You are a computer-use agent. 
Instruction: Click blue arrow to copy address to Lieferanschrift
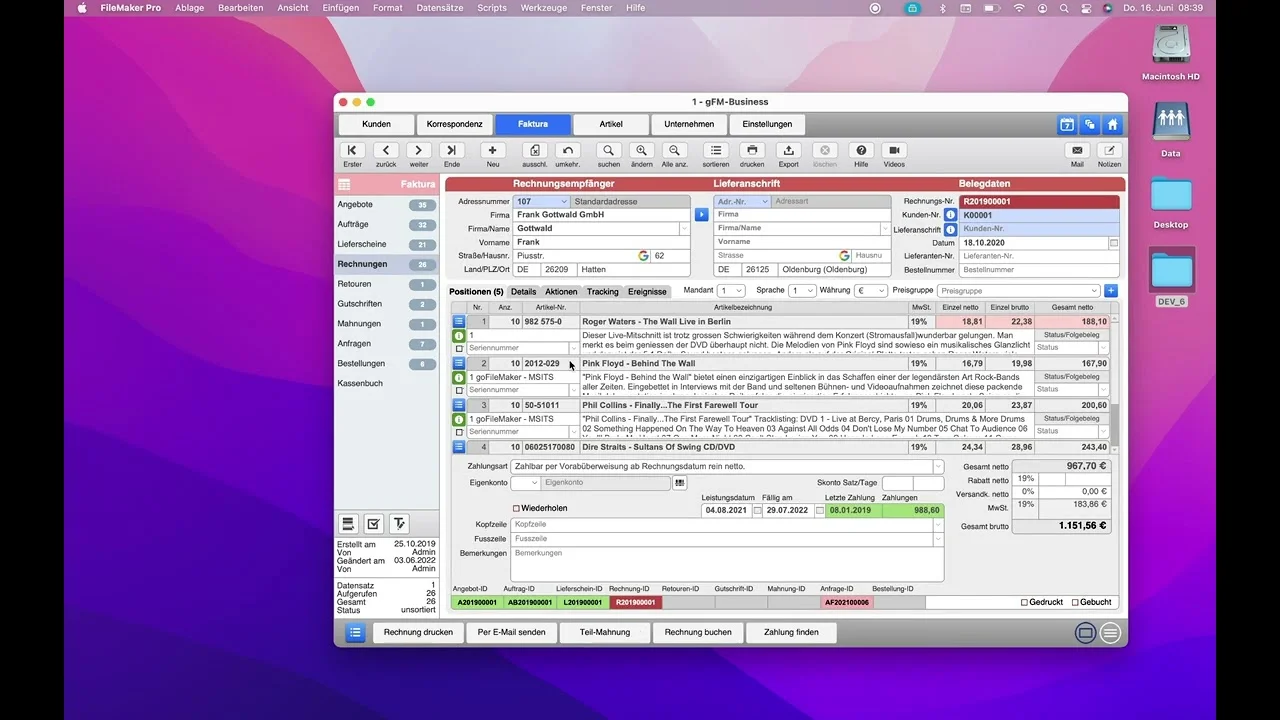point(701,214)
